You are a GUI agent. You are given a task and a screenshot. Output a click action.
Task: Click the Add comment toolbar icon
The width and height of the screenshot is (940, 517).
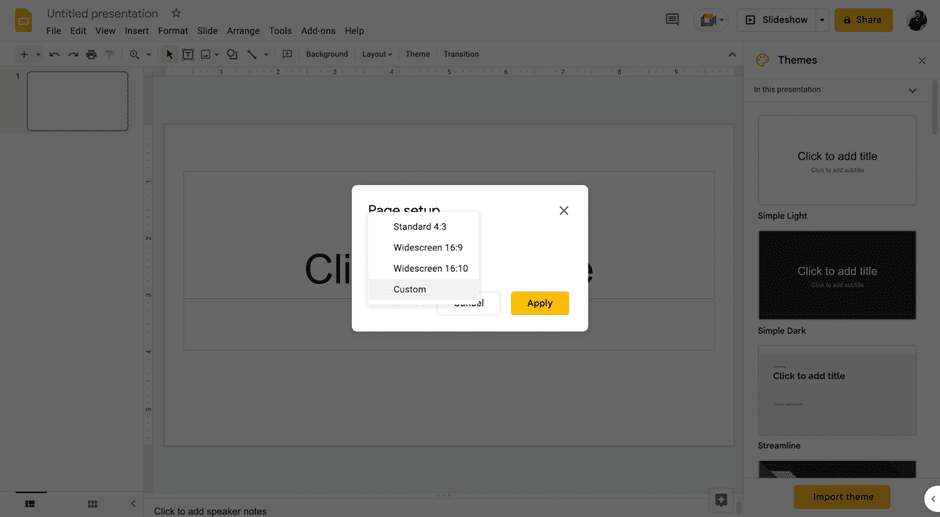point(287,54)
